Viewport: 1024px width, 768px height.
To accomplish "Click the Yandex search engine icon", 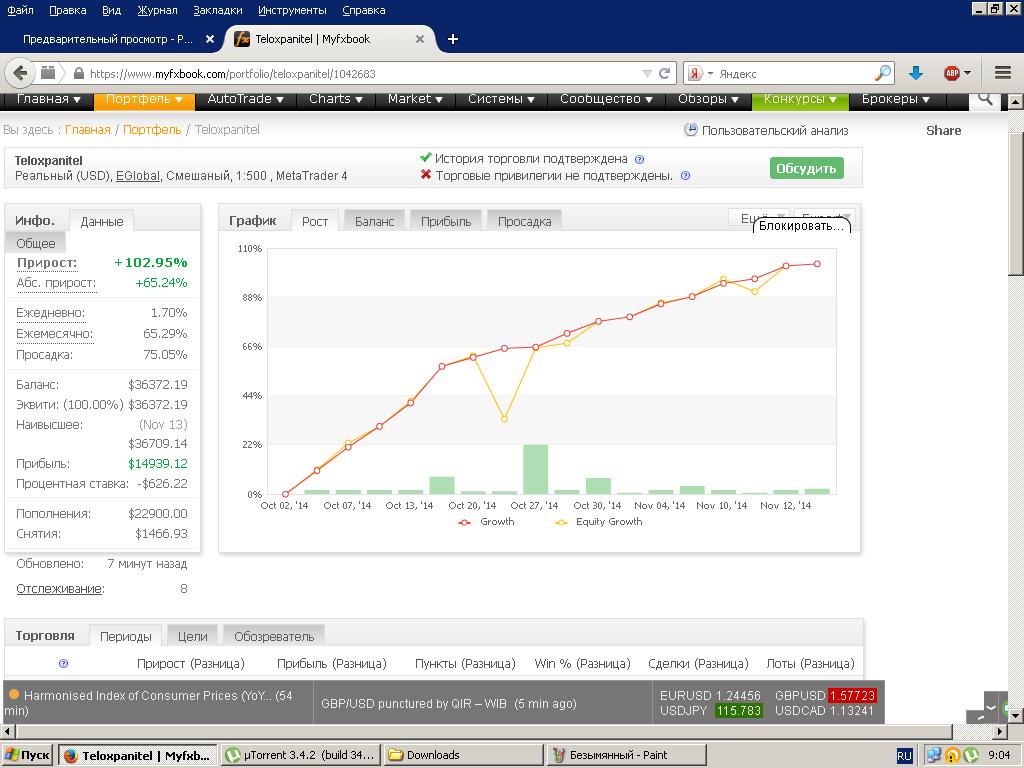I will pos(695,73).
